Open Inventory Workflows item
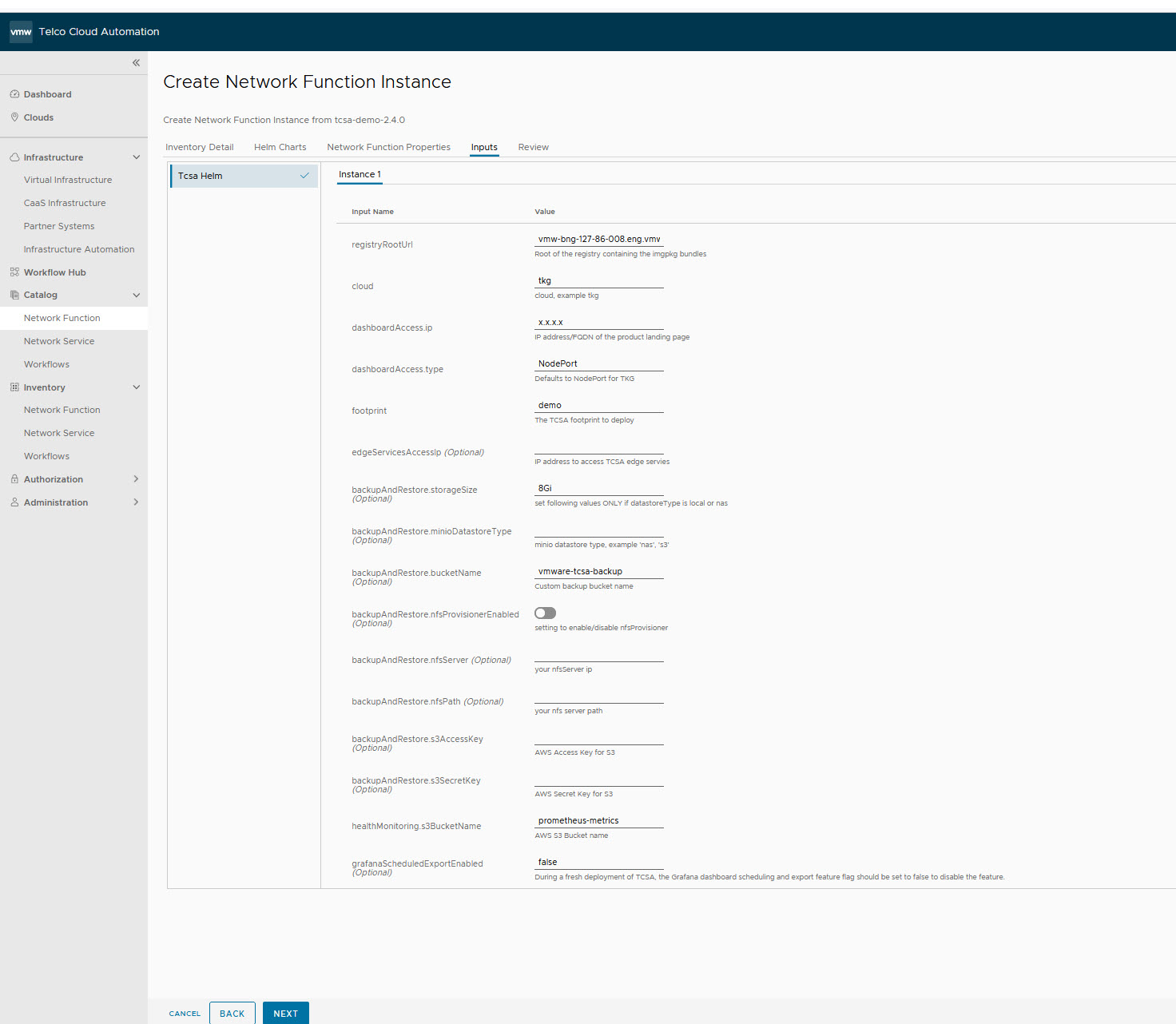The image size is (1176, 1024). point(46,456)
